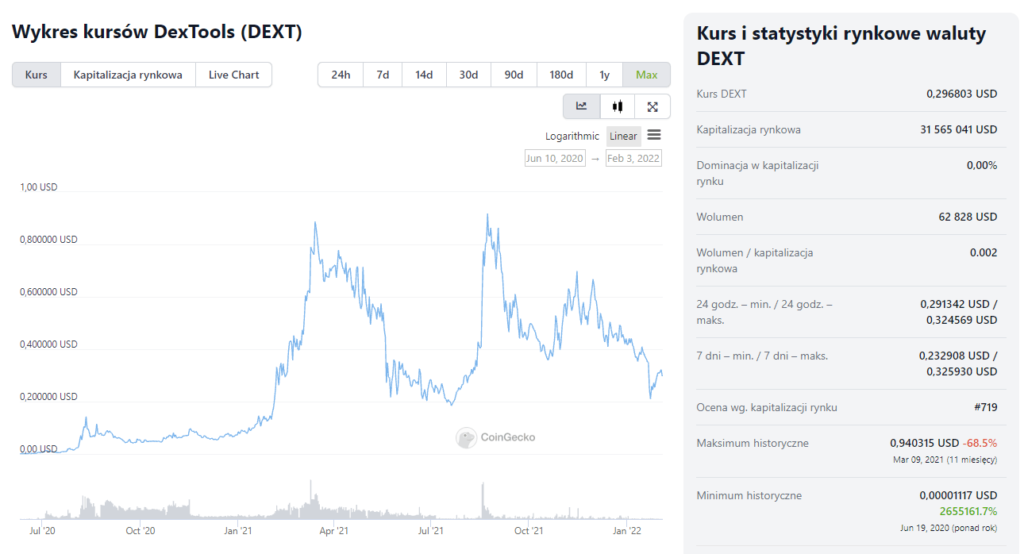Select the 24h time range
This screenshot has width=1024, height=554.
point(340,75)
